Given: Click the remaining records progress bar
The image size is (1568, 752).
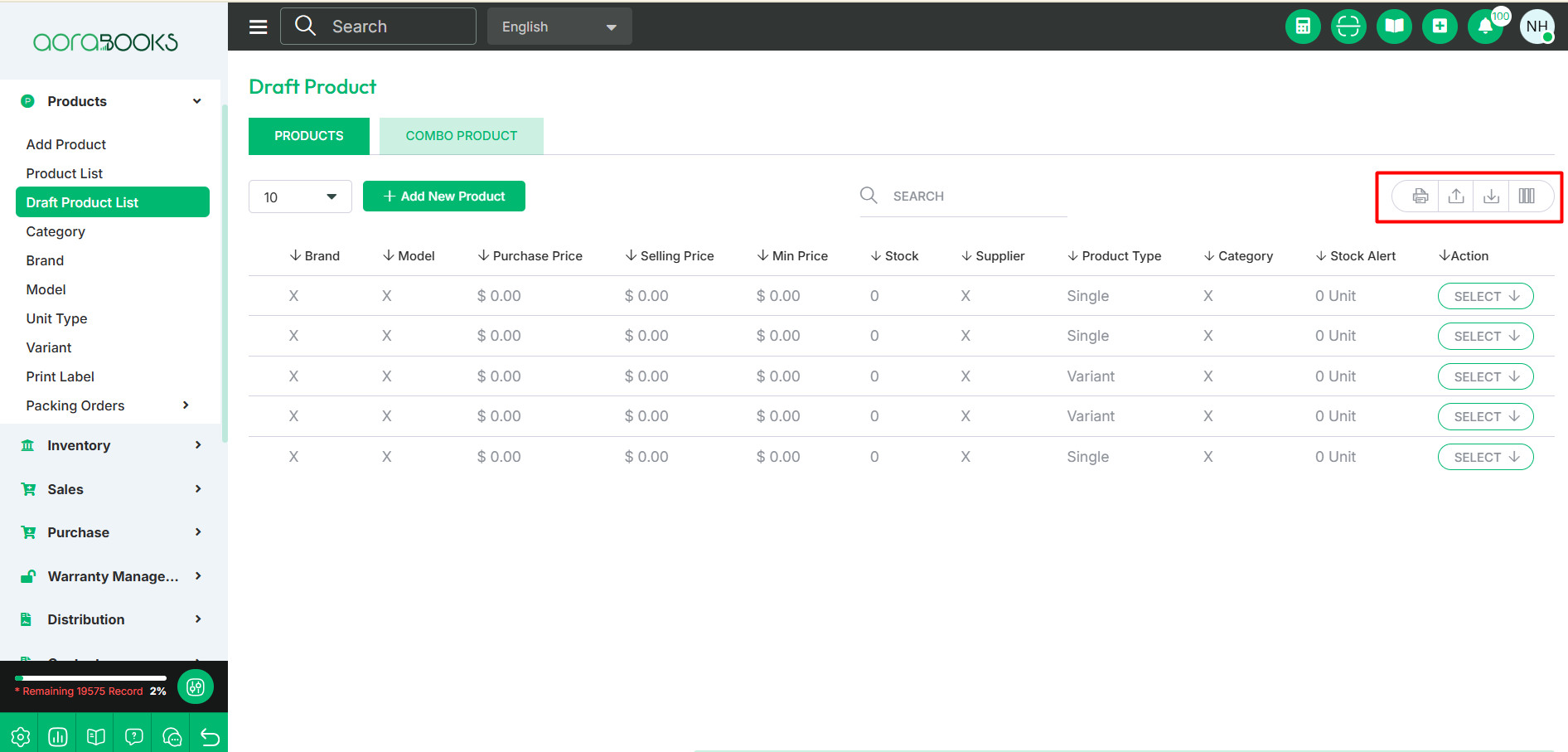Looking at the screenshot, I should (x=90, y=678).
